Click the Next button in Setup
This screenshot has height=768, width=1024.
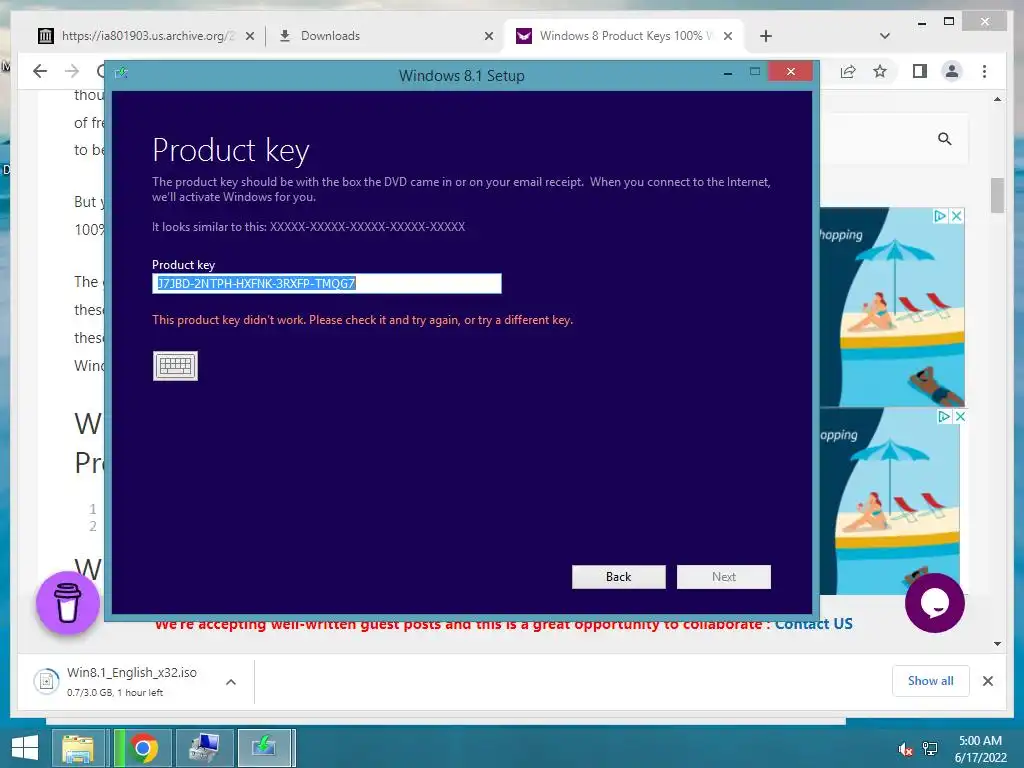pos(724,577)
